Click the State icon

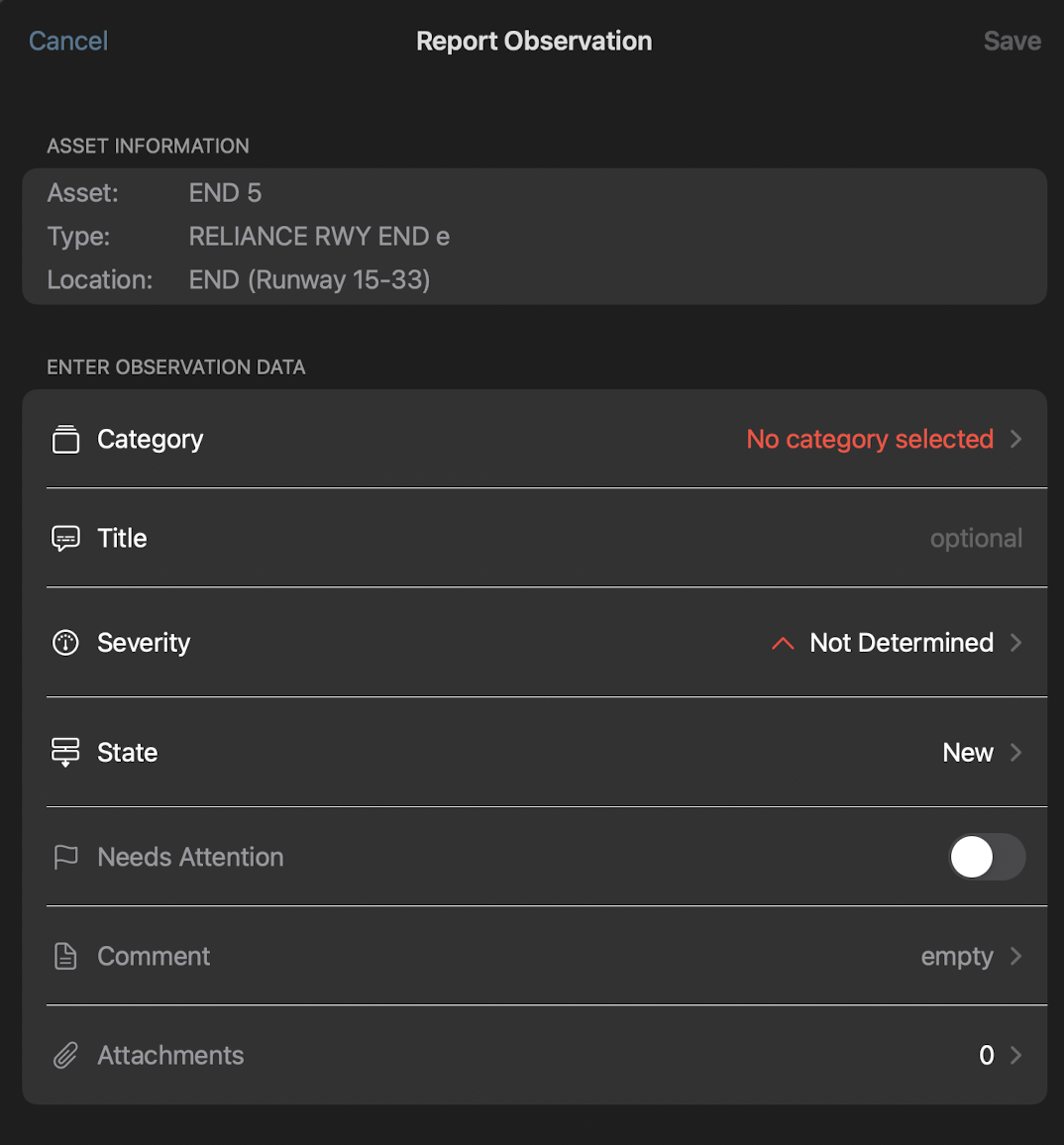coord(65,752)
